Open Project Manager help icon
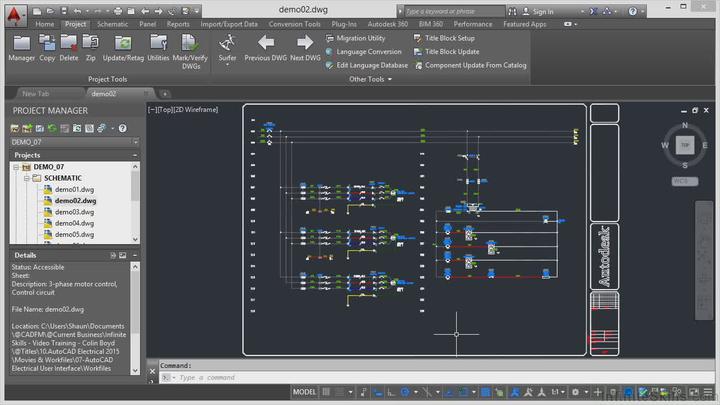This screenshot has height=405, width=720. click(x=123, y=128)
